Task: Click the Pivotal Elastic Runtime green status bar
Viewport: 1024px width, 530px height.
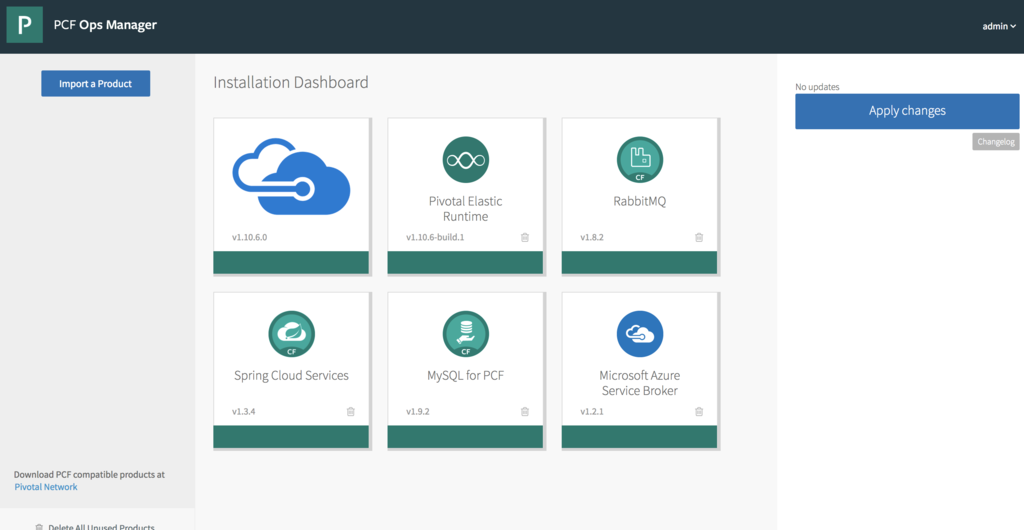Action: [465, 262]
